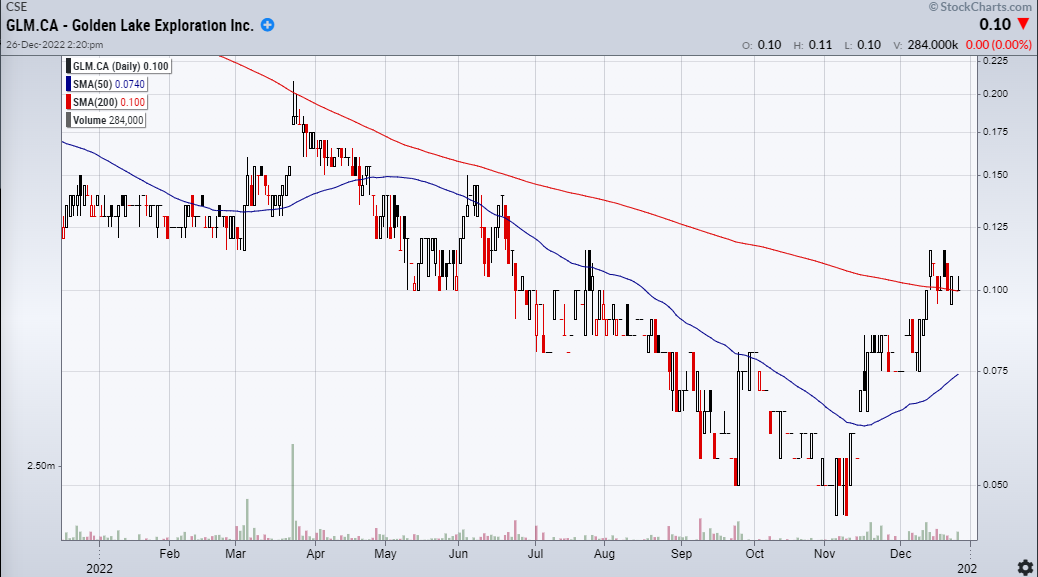Click the May date axis label
The height and width of the screenshot is (577, 1038).
coord(385,554)
